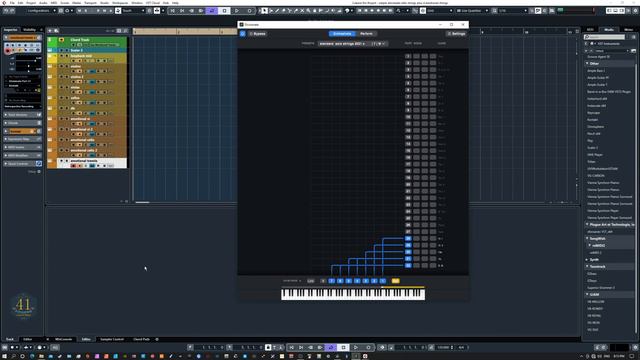This screenshot has width=640, height=360.
Task: Click the Find Tracks search icon
Action: click(56, 31)
